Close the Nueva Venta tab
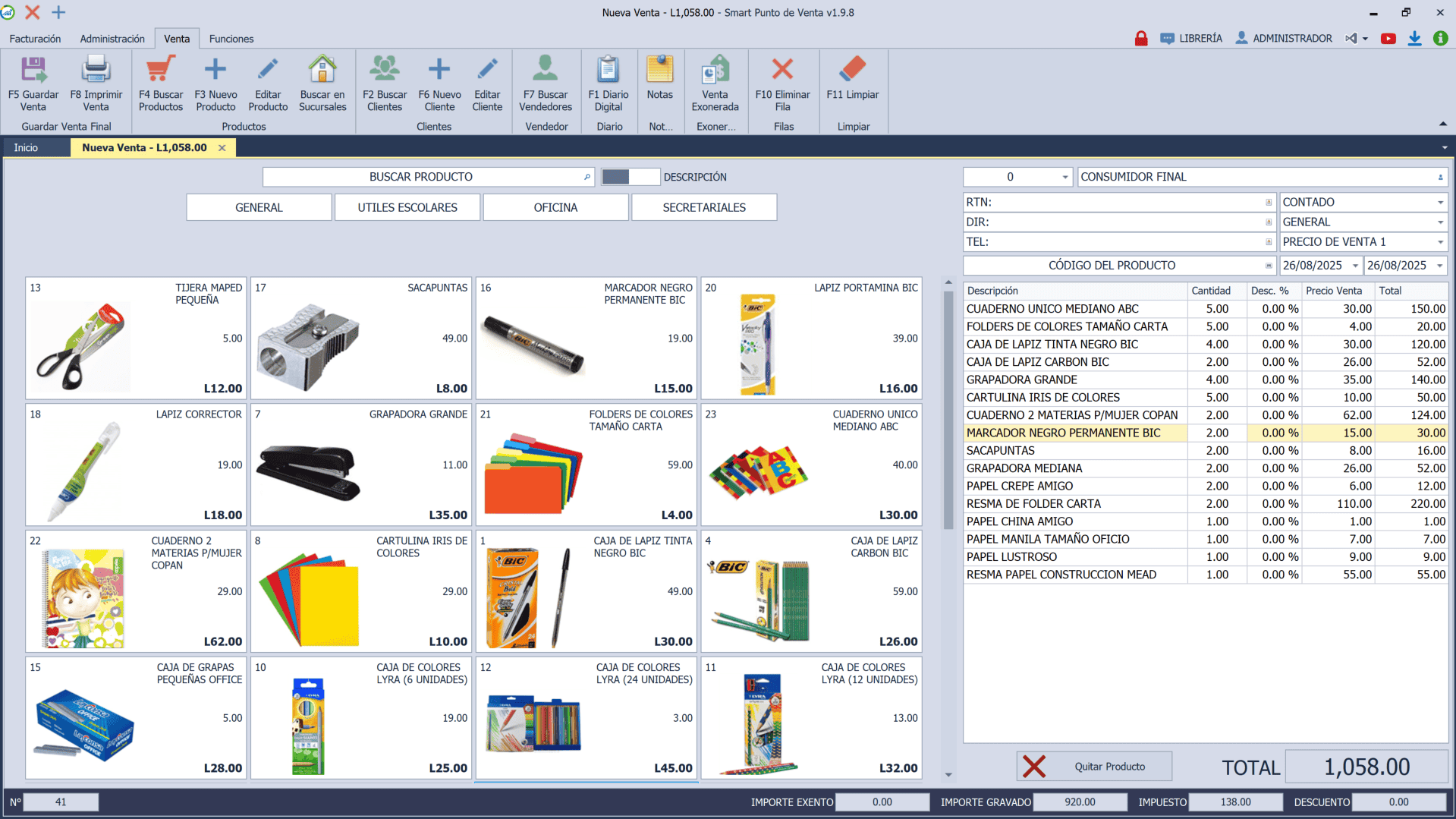Viewport: 1456px width, 819px height. (x=222, y=148)
